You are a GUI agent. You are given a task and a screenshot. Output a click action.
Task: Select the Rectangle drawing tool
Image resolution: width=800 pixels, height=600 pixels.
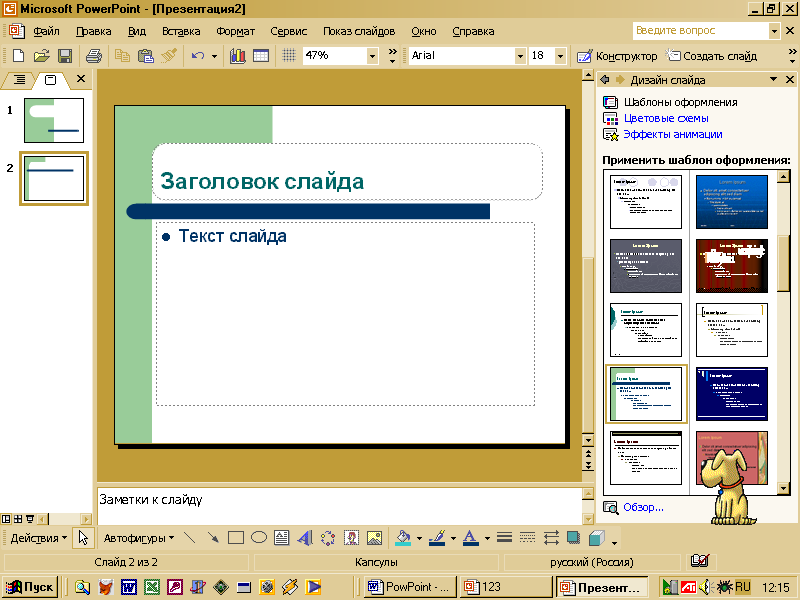pyautogui.click(x=236, y=538)
